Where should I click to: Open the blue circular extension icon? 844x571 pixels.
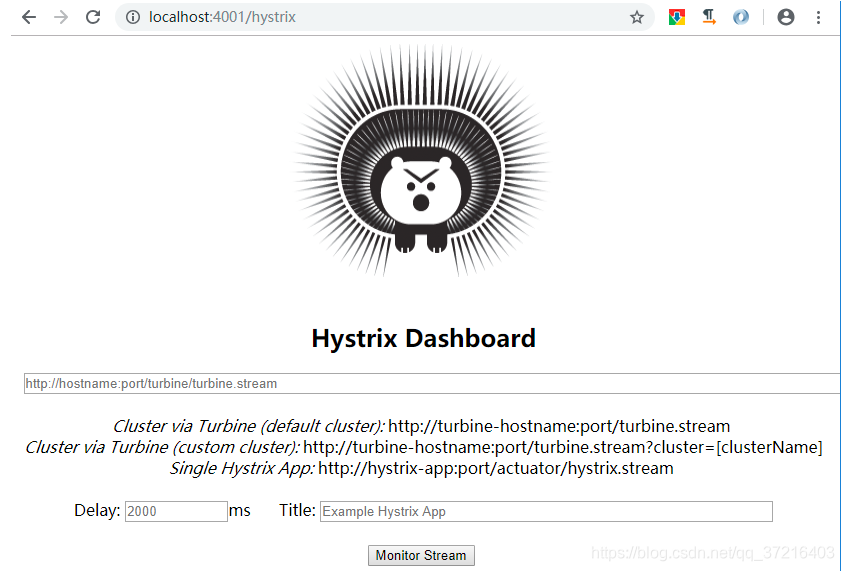point(741,17)
